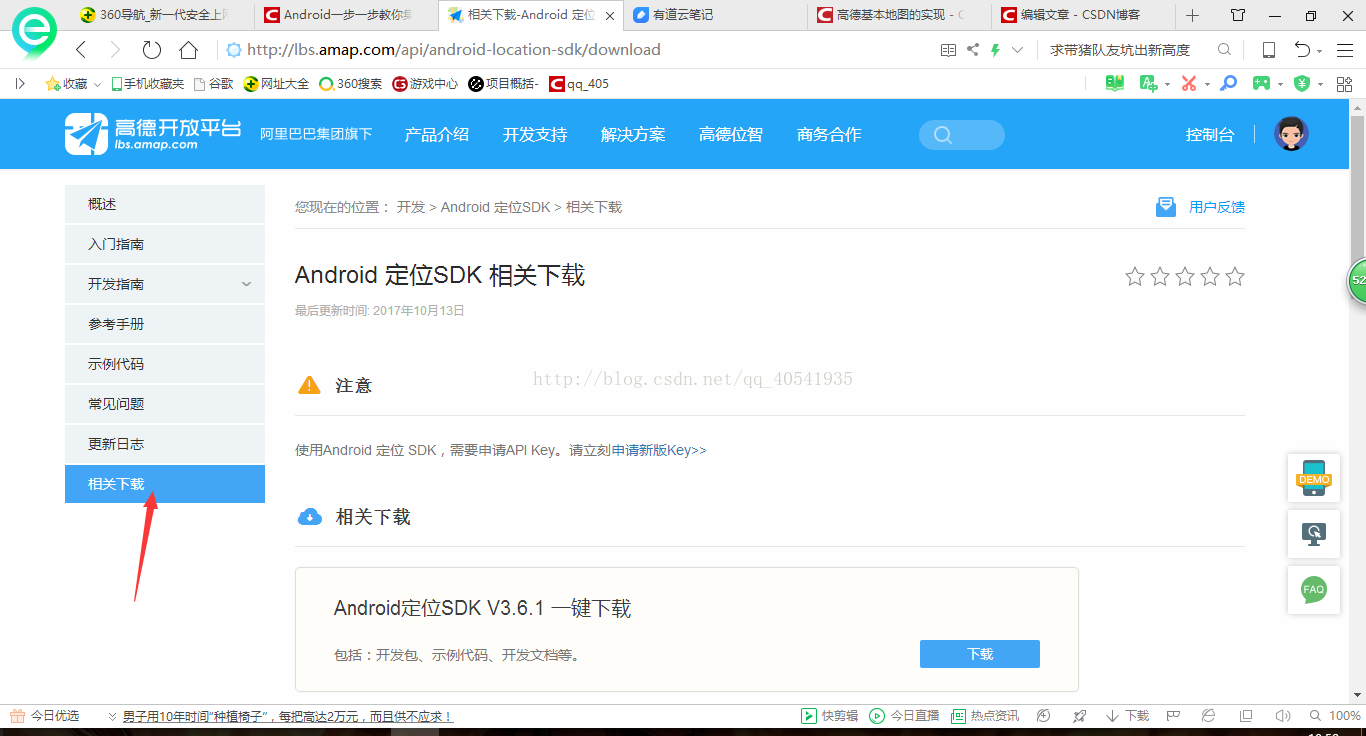Go back with the browser back arrow
This screenshot has height=736, width=1366.
81,50
